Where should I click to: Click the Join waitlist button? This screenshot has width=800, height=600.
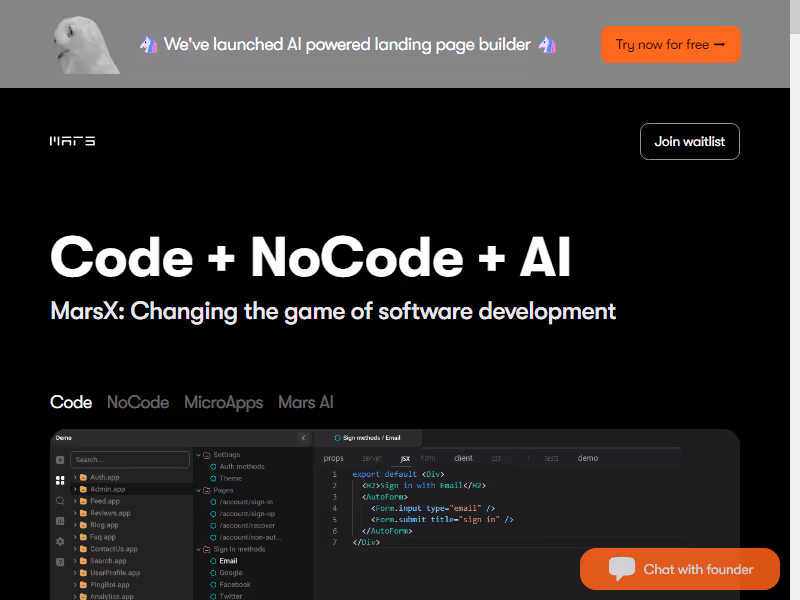pos(690,141)
